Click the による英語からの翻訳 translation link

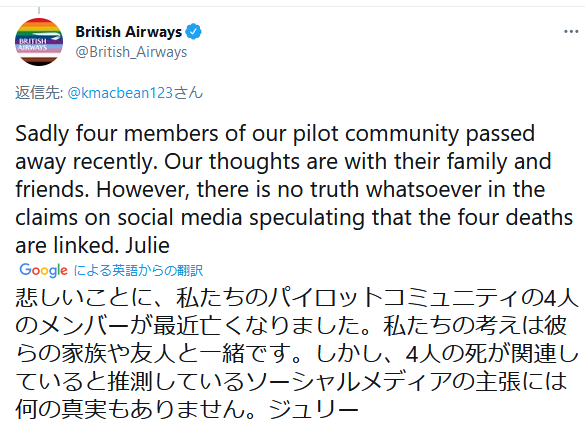[x=138, y=270]
